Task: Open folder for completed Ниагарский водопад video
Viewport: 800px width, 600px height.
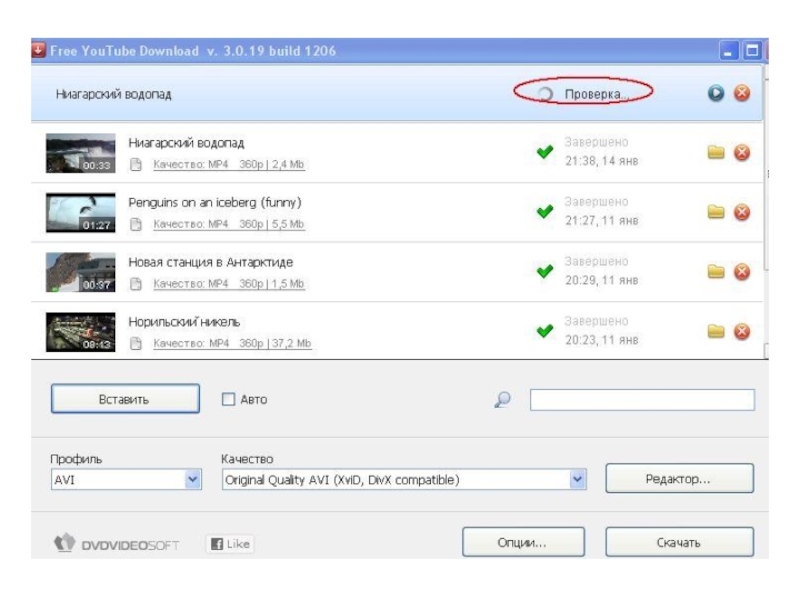Action: point(716,152)
